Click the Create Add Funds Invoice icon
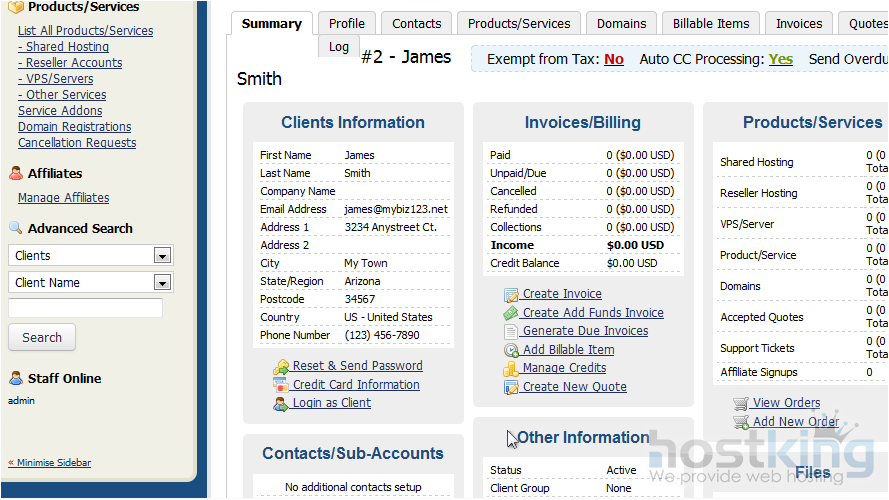This screenshot has height=500, width=889. [x=511, y=313]
